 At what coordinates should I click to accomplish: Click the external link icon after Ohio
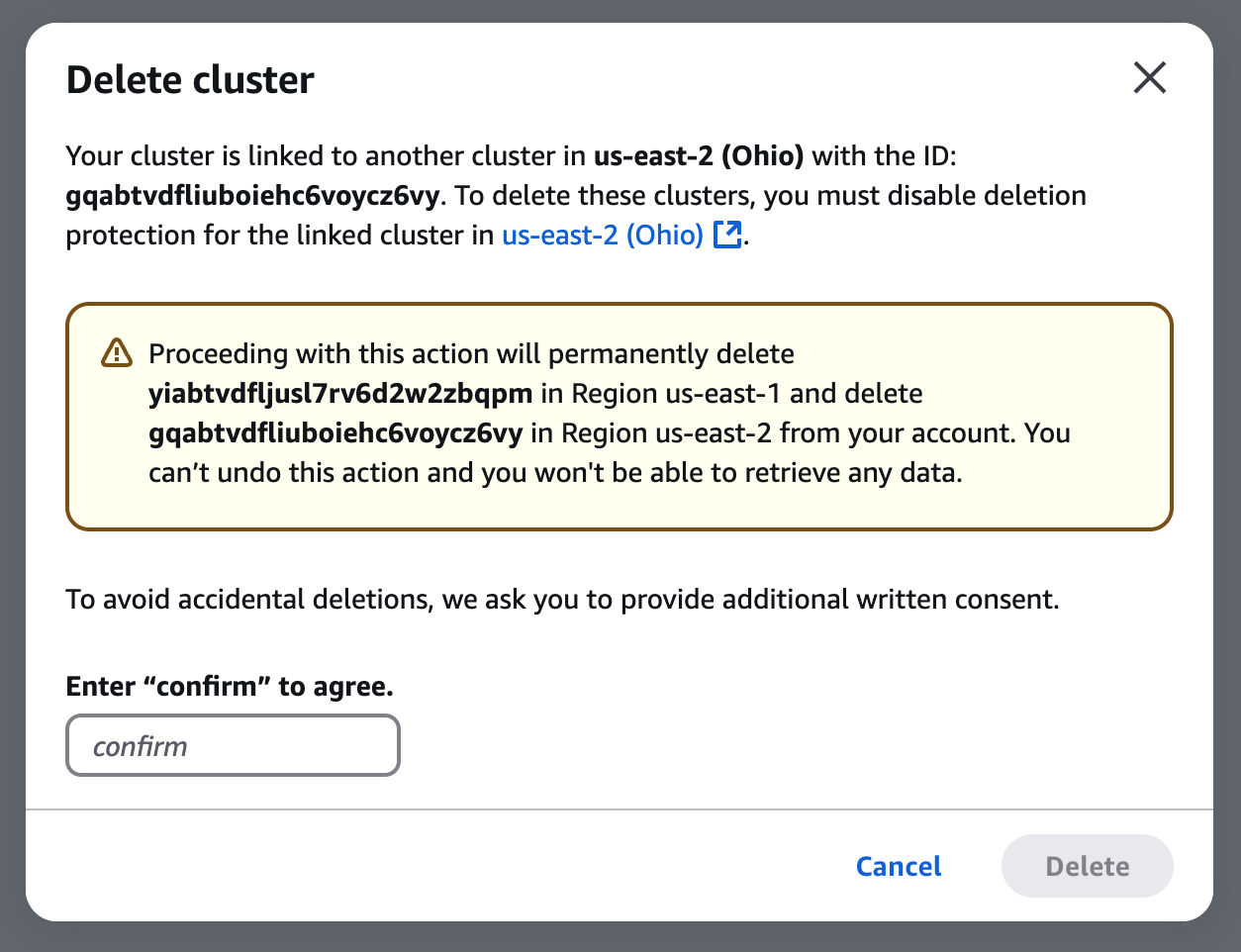[x=727, y=236]
